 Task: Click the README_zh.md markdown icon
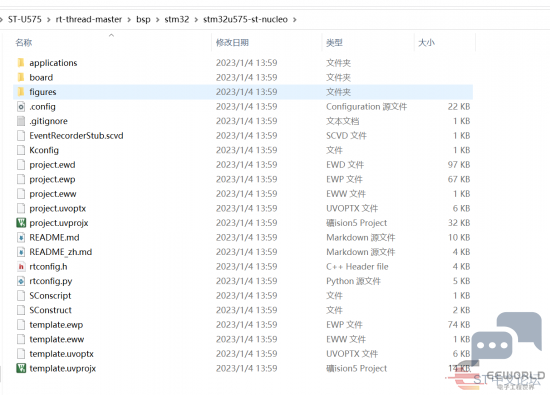point(21,252)
